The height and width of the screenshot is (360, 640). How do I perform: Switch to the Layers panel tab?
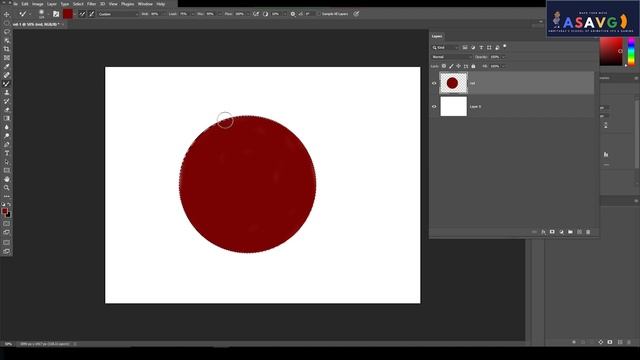point(437,36)
